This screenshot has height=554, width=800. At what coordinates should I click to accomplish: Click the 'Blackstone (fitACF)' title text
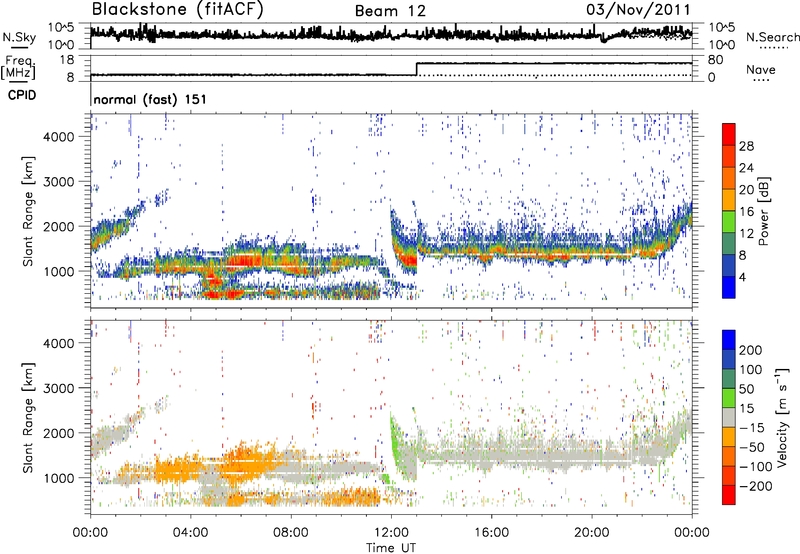[178, 9]
